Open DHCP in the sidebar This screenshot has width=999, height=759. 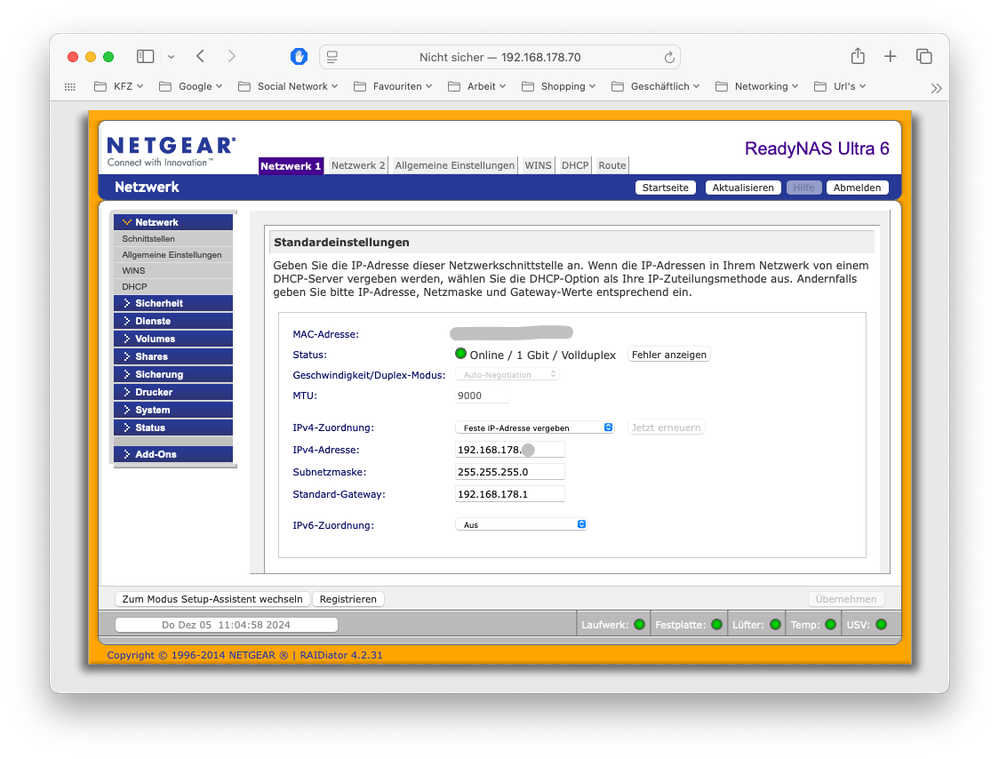(x=173, y=286)
